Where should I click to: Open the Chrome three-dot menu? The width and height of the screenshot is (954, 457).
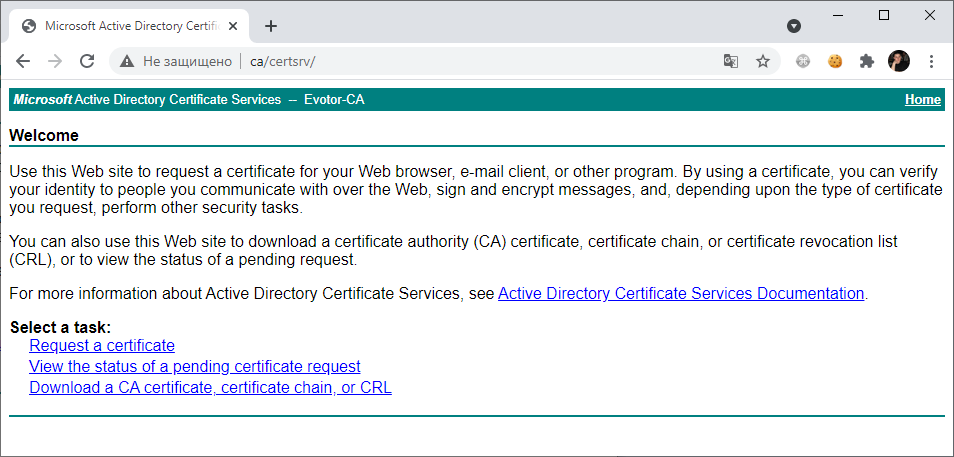[931, 61]
